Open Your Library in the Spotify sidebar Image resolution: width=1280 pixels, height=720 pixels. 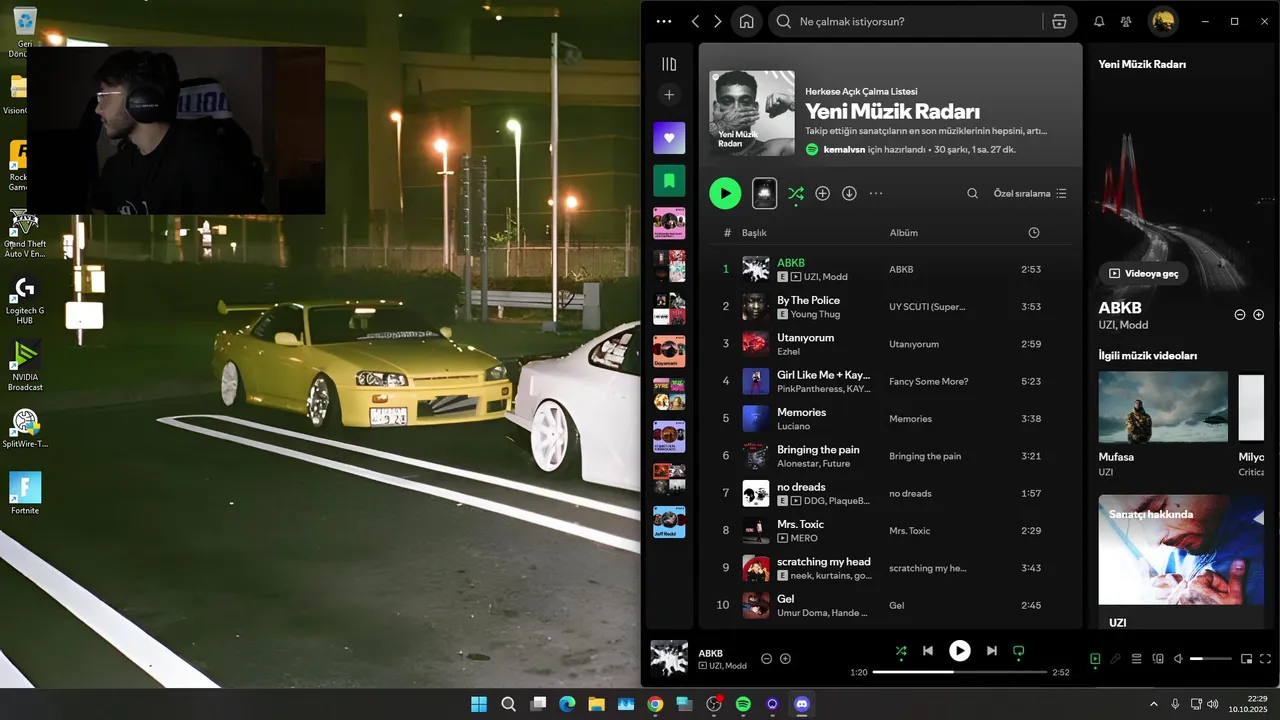669,64
